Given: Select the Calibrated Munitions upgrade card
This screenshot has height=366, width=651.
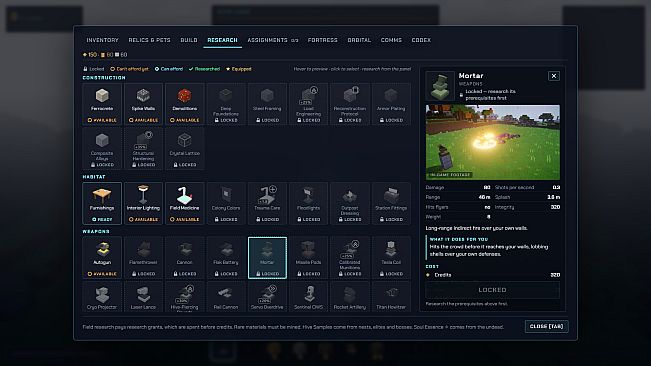Looking at the screenshot, I should click(350, 258).
